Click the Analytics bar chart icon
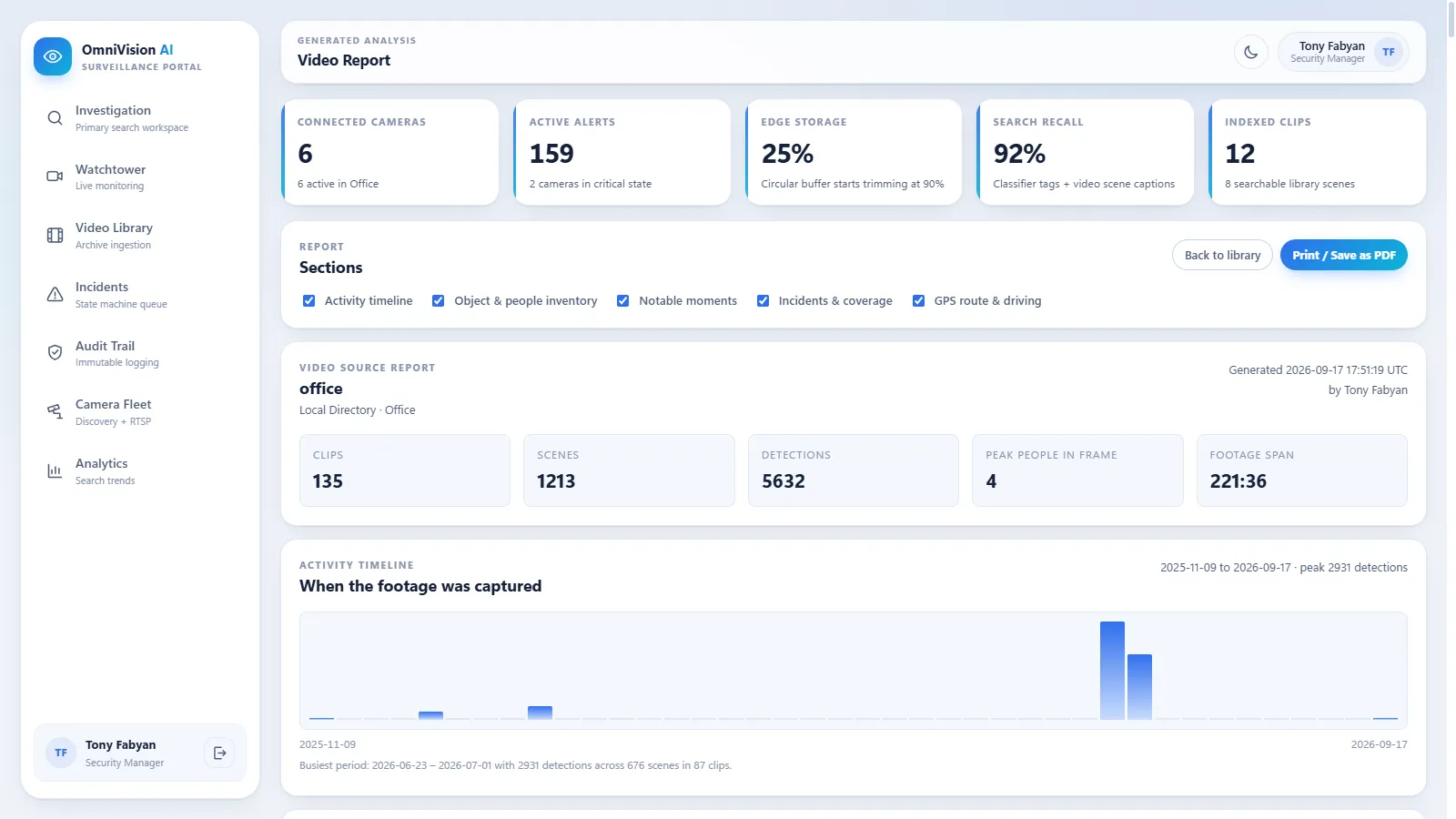 point(55,471)
